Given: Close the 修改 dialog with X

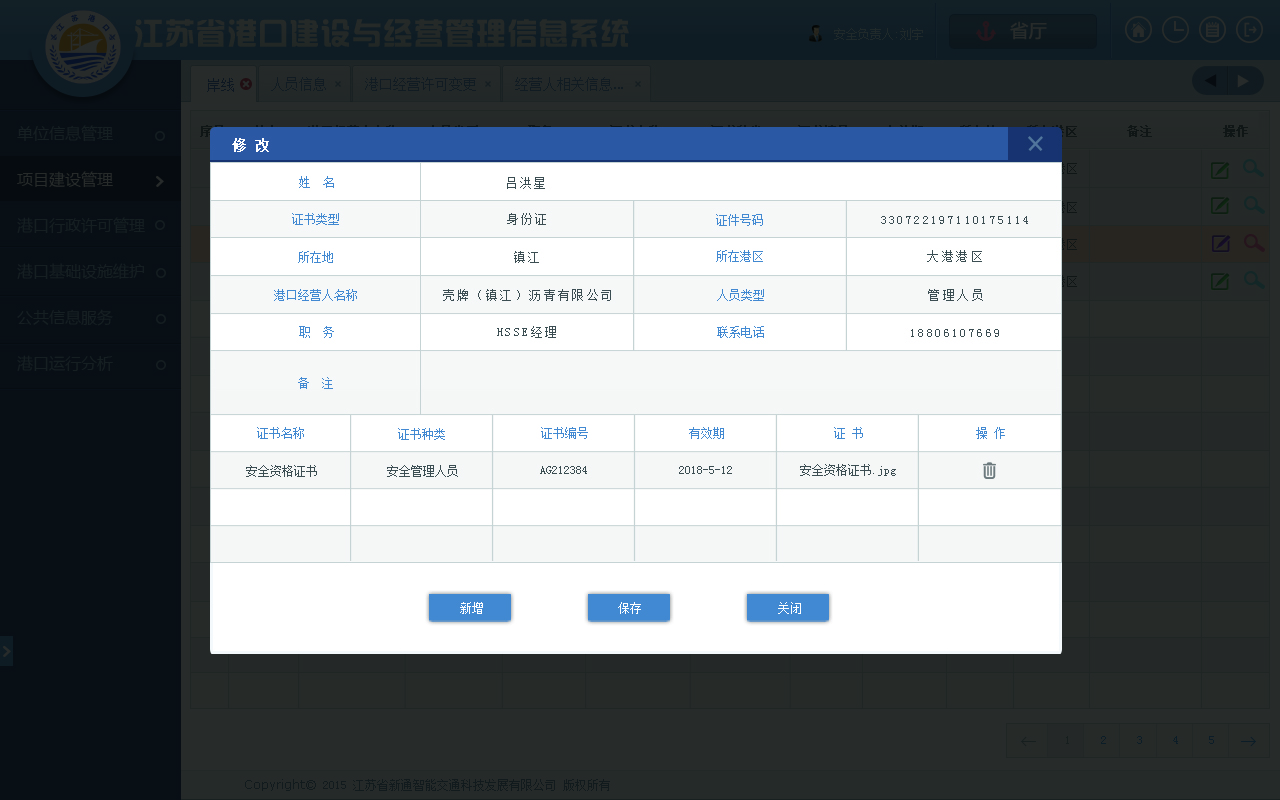Looking at the screenshot, I should pyautogui.click(x=1035, y=144).
